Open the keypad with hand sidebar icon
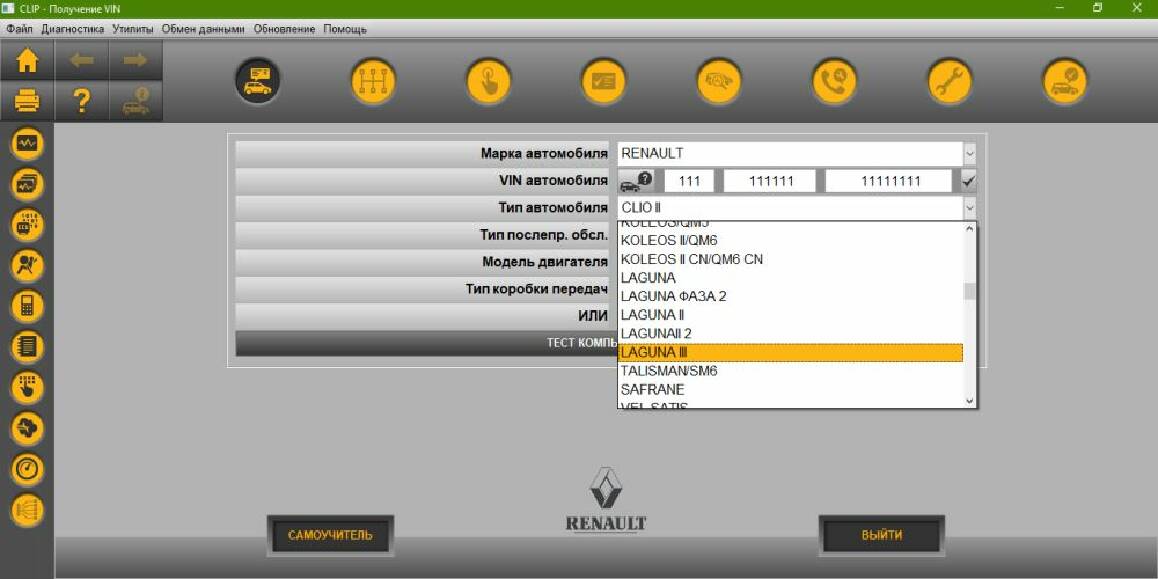1158x579 pixels. pyautogui.click(x=27, y=387)
